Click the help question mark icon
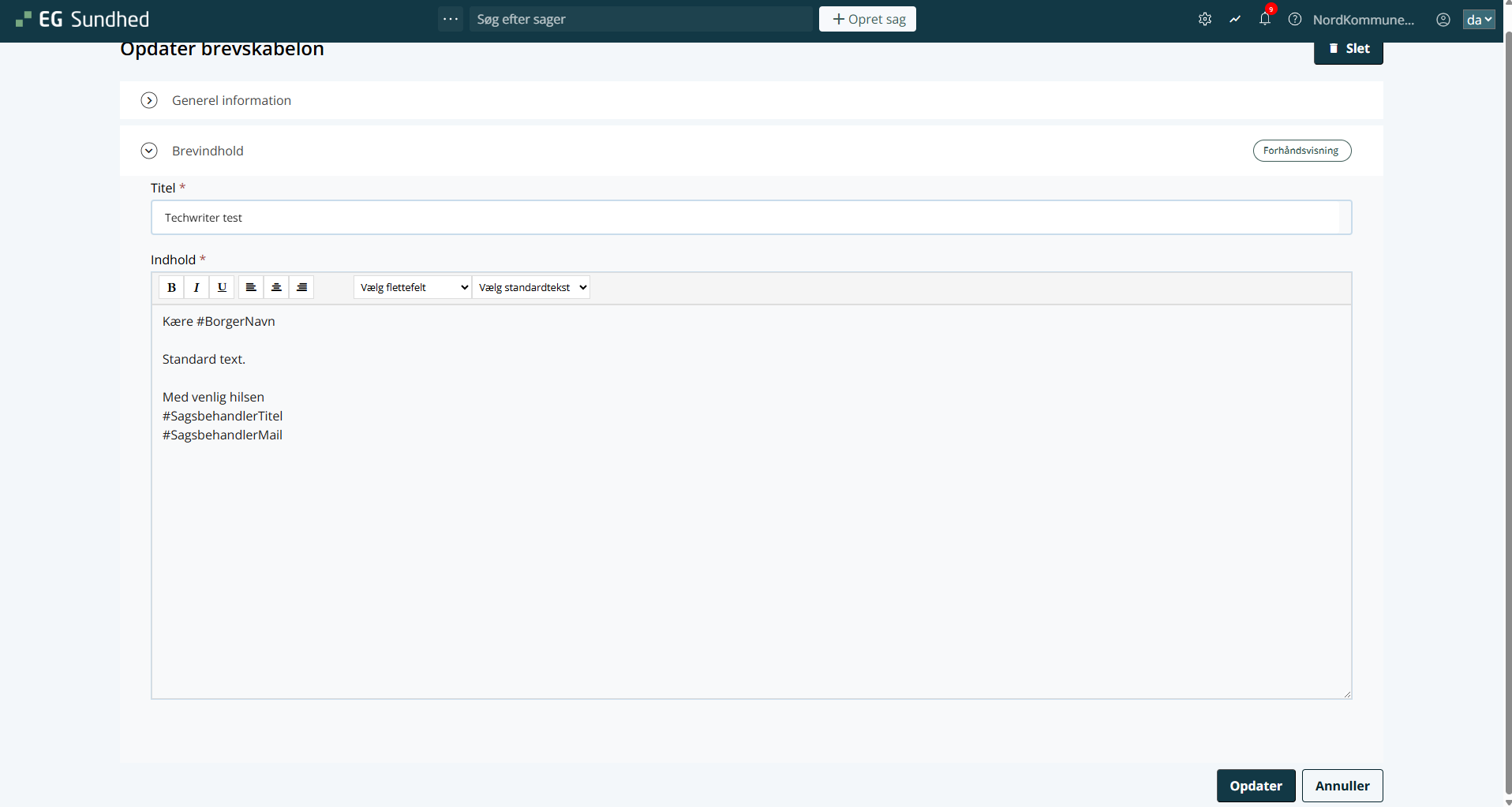 1295,20
